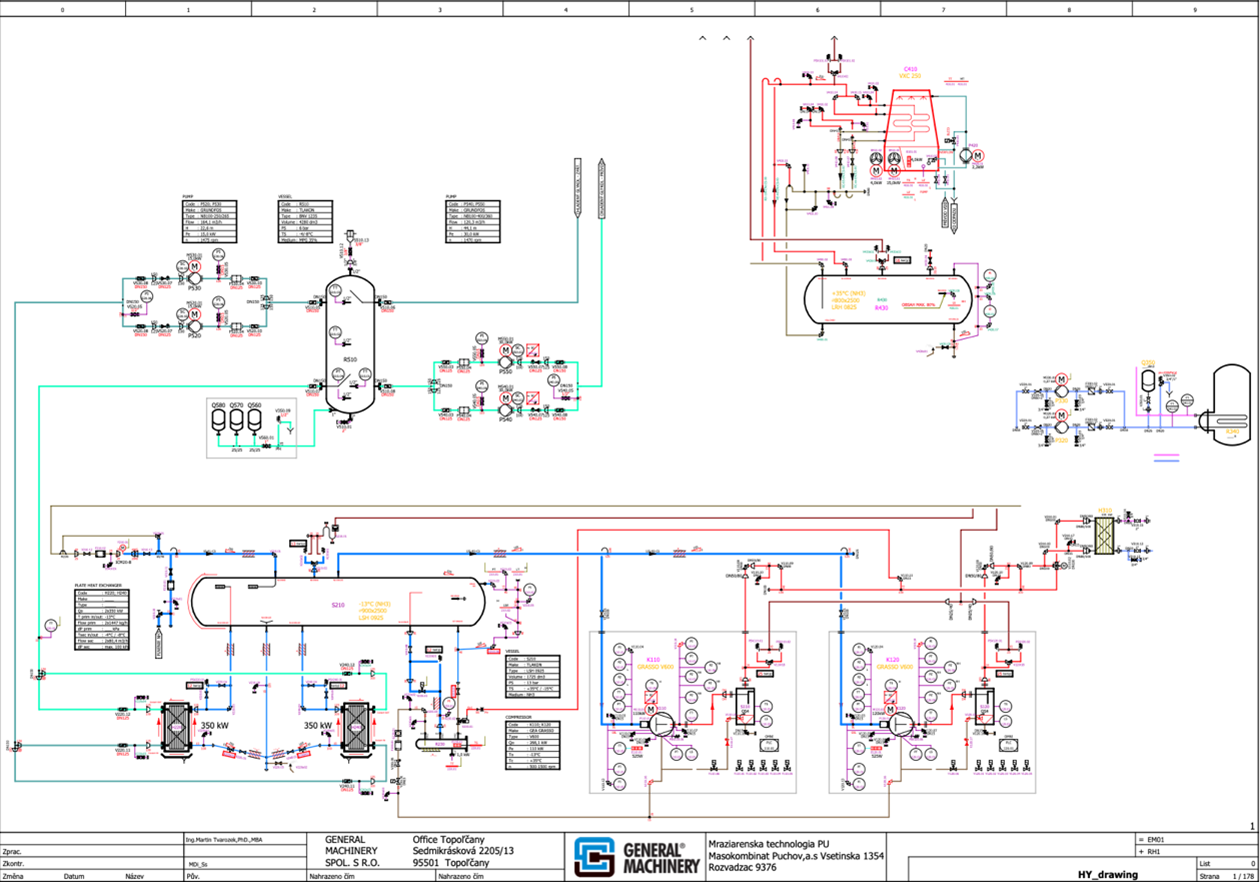The width and height of the screenshot is (1260, 882).
Task: Click the Q580 expansion tank
Action: 218,423
